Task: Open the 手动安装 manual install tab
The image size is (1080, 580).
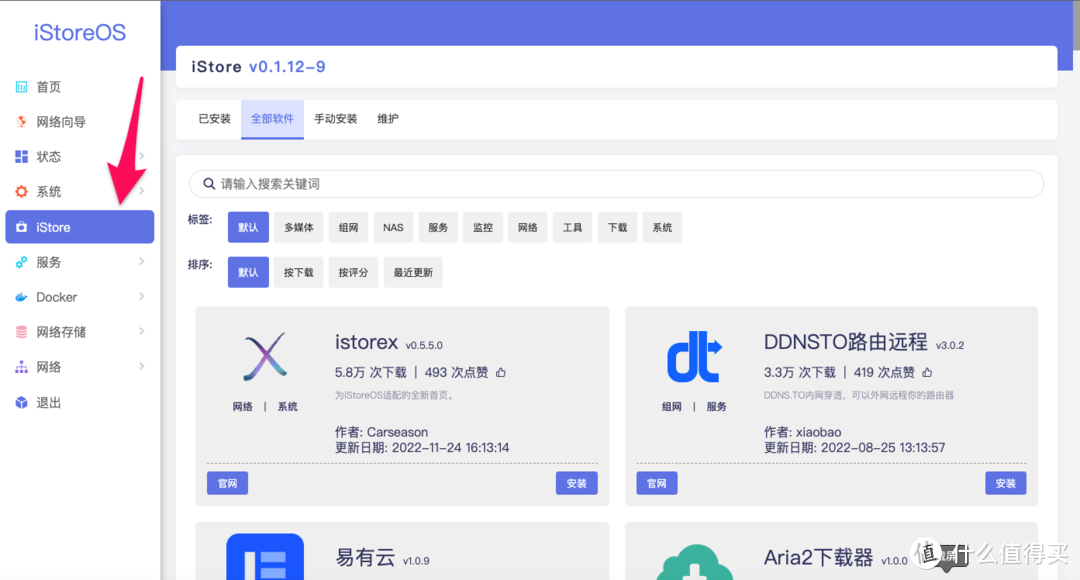Action: tap(335, 118)
